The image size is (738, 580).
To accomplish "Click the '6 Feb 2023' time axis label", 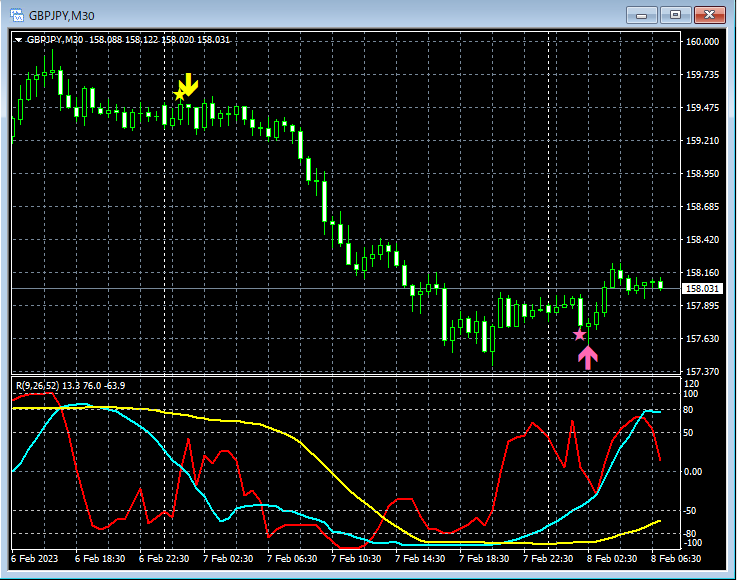I will pyautogui.click(x=34, y=558).
